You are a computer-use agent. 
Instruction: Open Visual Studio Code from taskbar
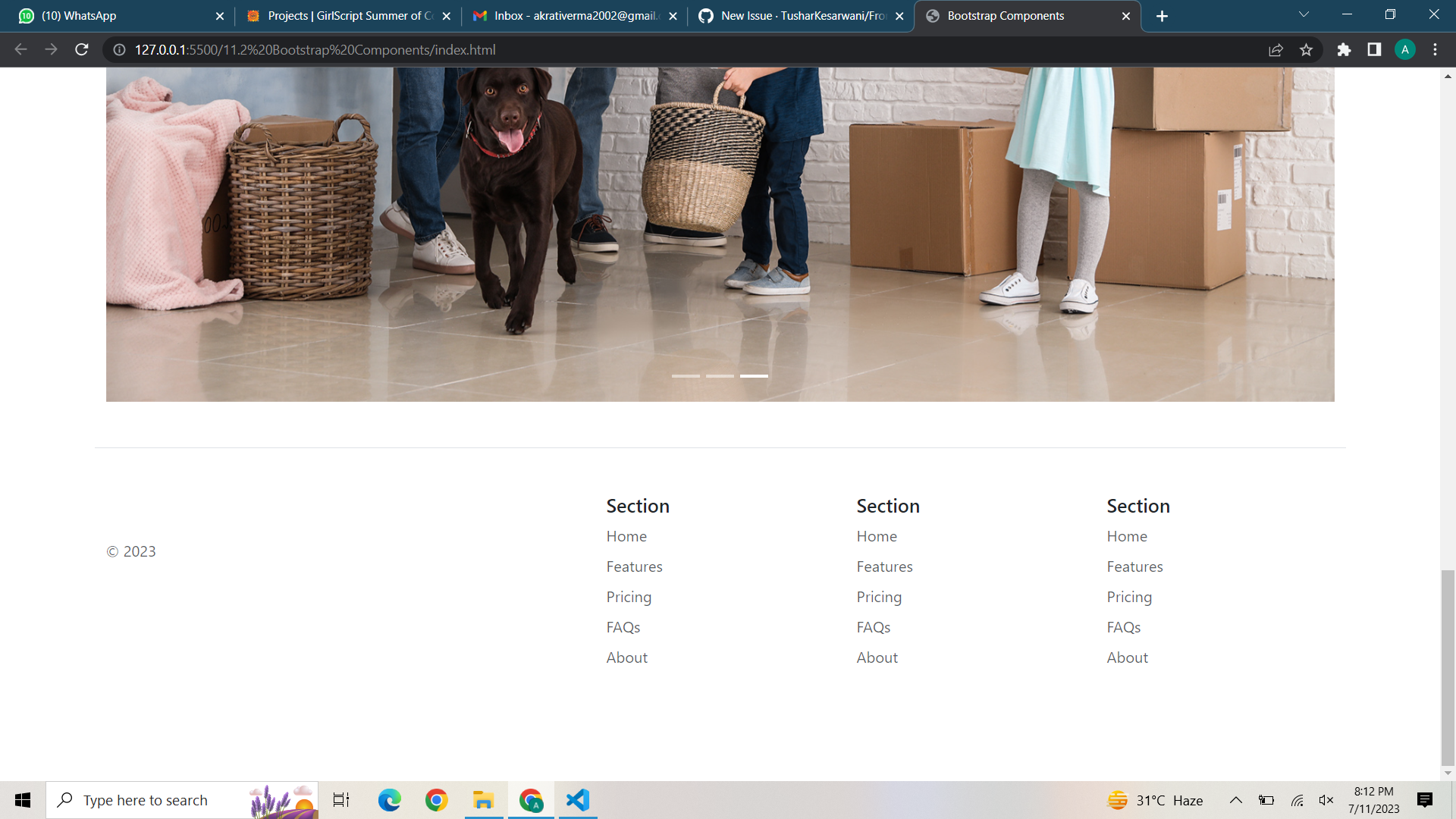578,800
